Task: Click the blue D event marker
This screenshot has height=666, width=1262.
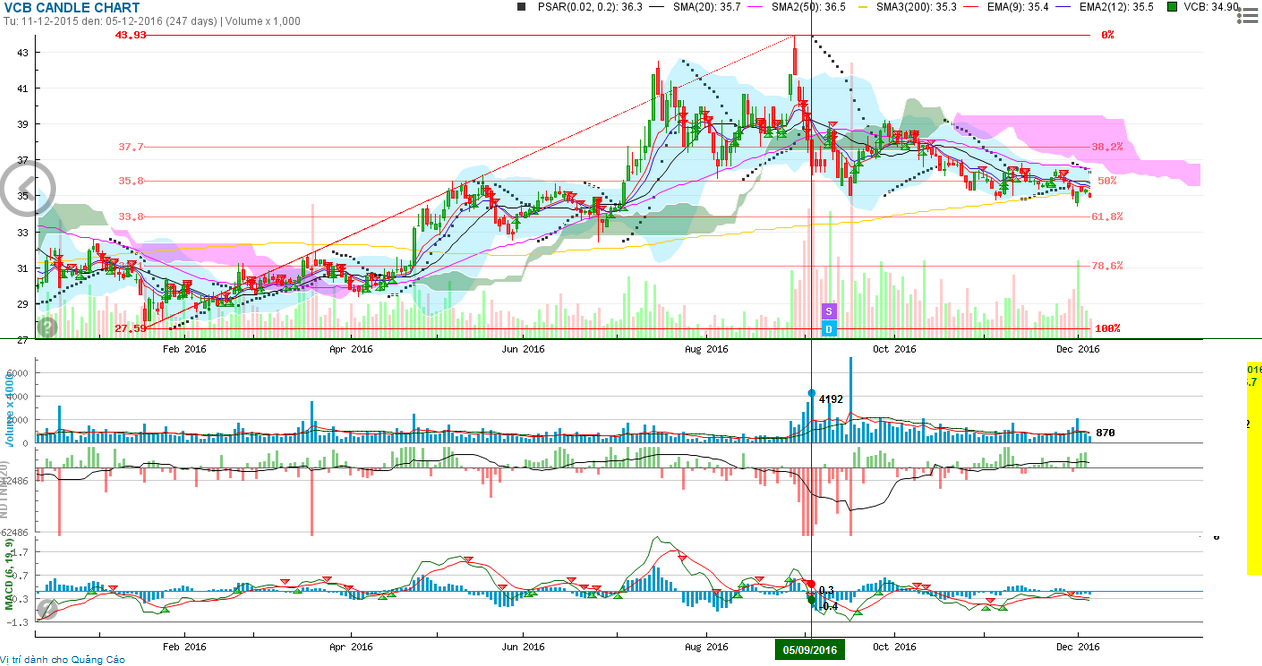Action: [x=829, y=329]
